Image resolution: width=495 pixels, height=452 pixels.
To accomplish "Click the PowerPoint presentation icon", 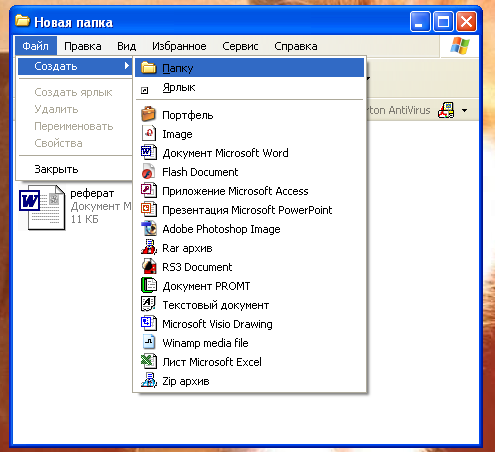I will point(148,209).
